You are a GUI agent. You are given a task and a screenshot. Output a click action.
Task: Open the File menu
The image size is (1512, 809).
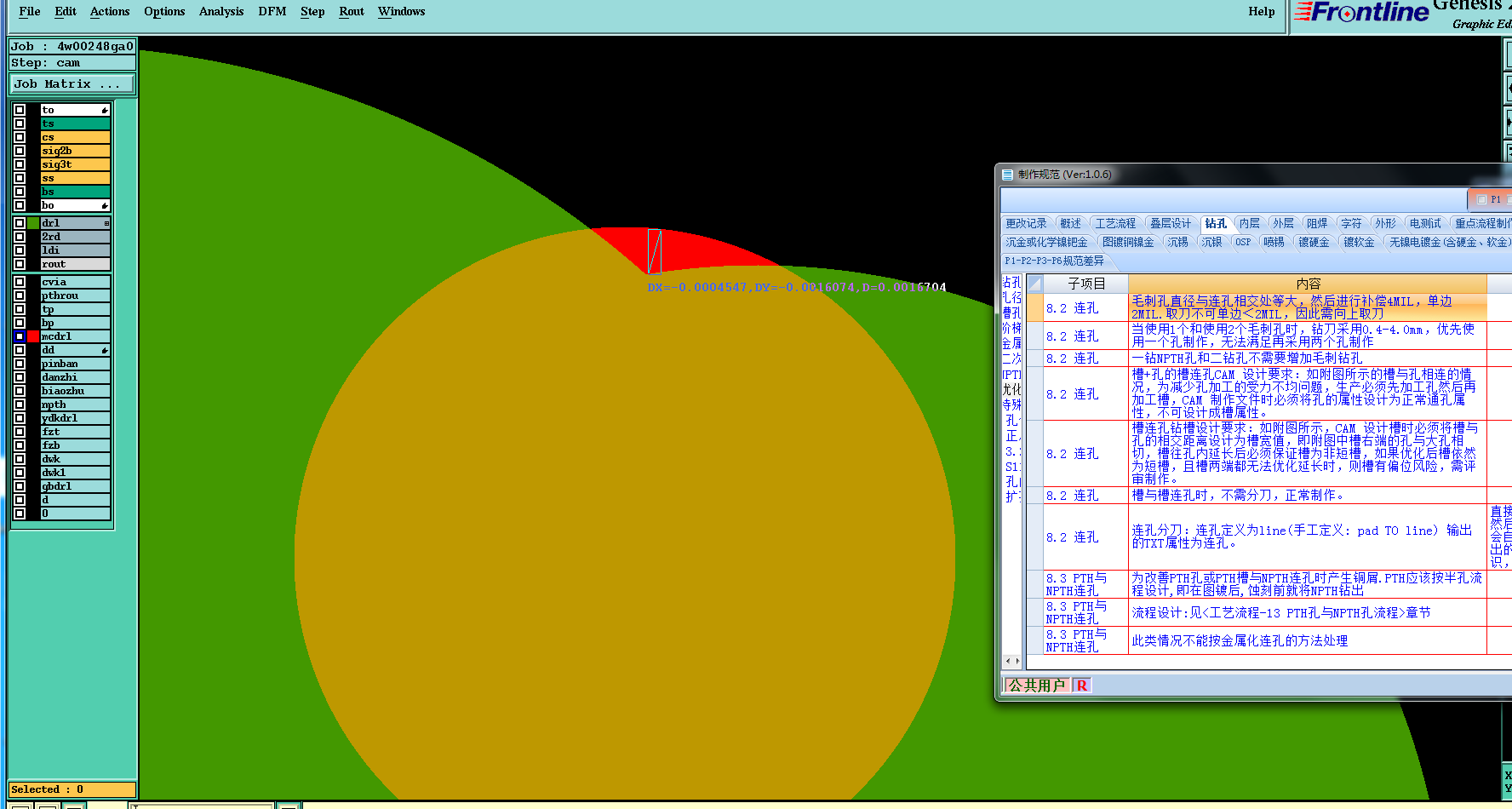pos(30,11)
